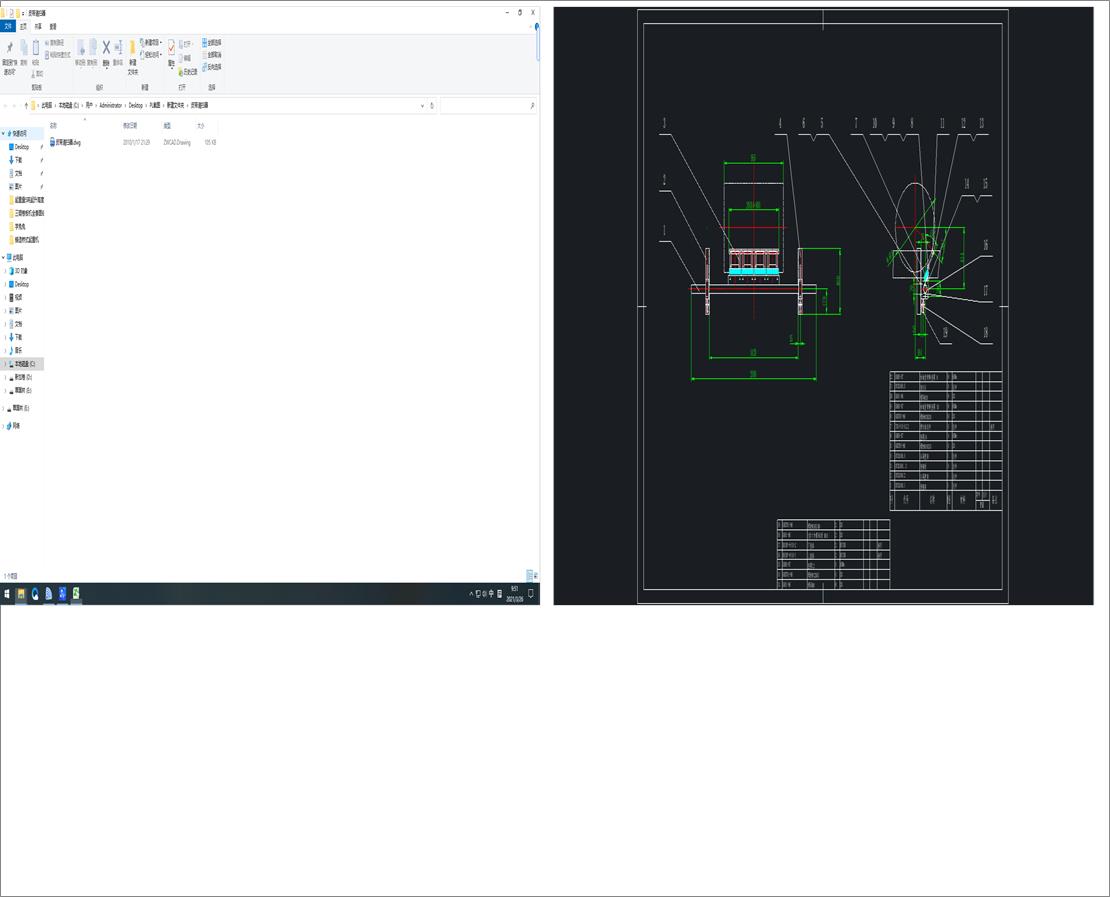
Task: Click the blue help icon at the ribbon's right end
Action: coord(537,27)
